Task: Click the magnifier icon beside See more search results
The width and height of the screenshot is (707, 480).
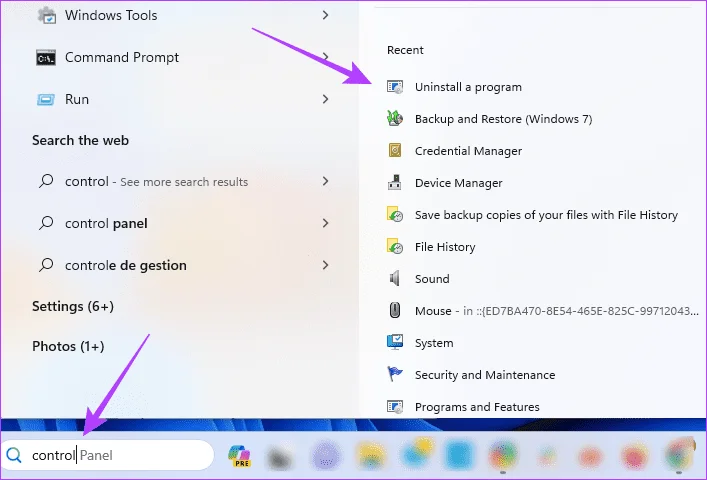Action: tap(46, 181)
